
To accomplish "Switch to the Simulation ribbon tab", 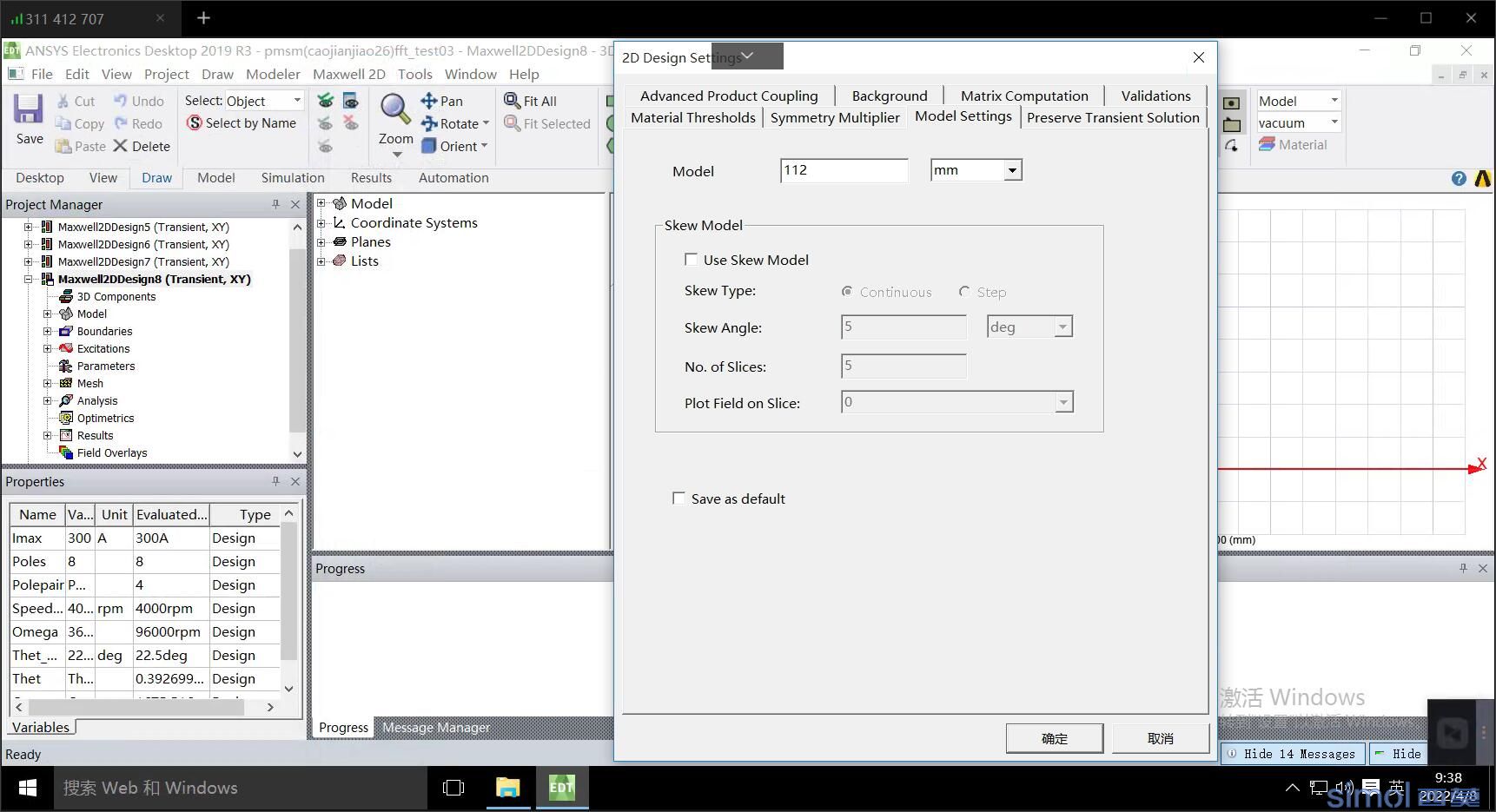I will pos(293,177).
